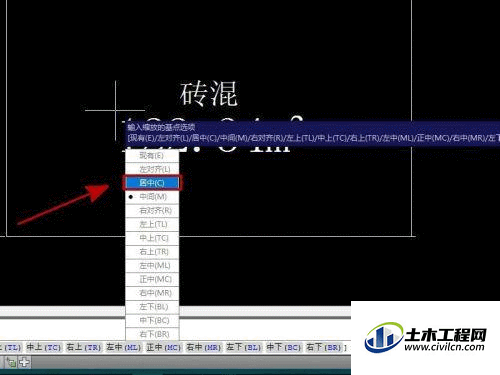Pick the 中间(M) entry with the bullet
The height and width of the screenshot is (375, 500).
coord(152,197)
